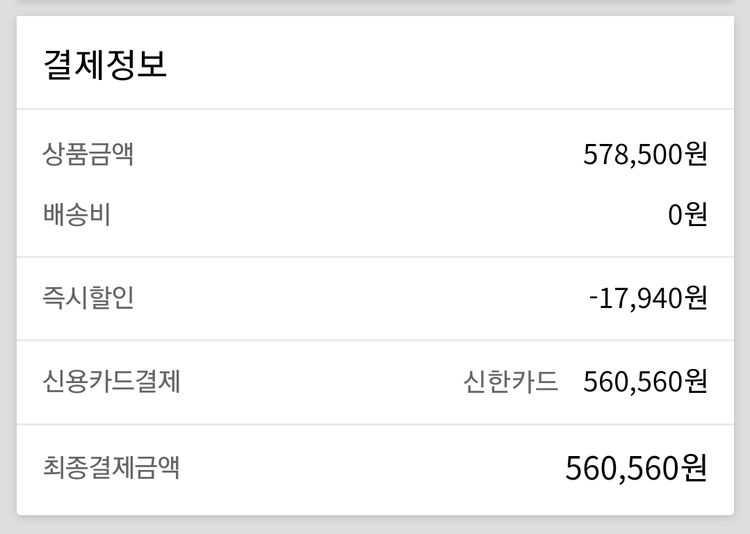Click the divider above 최종결제금액 row
The height and width of the screenshot is (534, 750).
click(x=375, y=424)
